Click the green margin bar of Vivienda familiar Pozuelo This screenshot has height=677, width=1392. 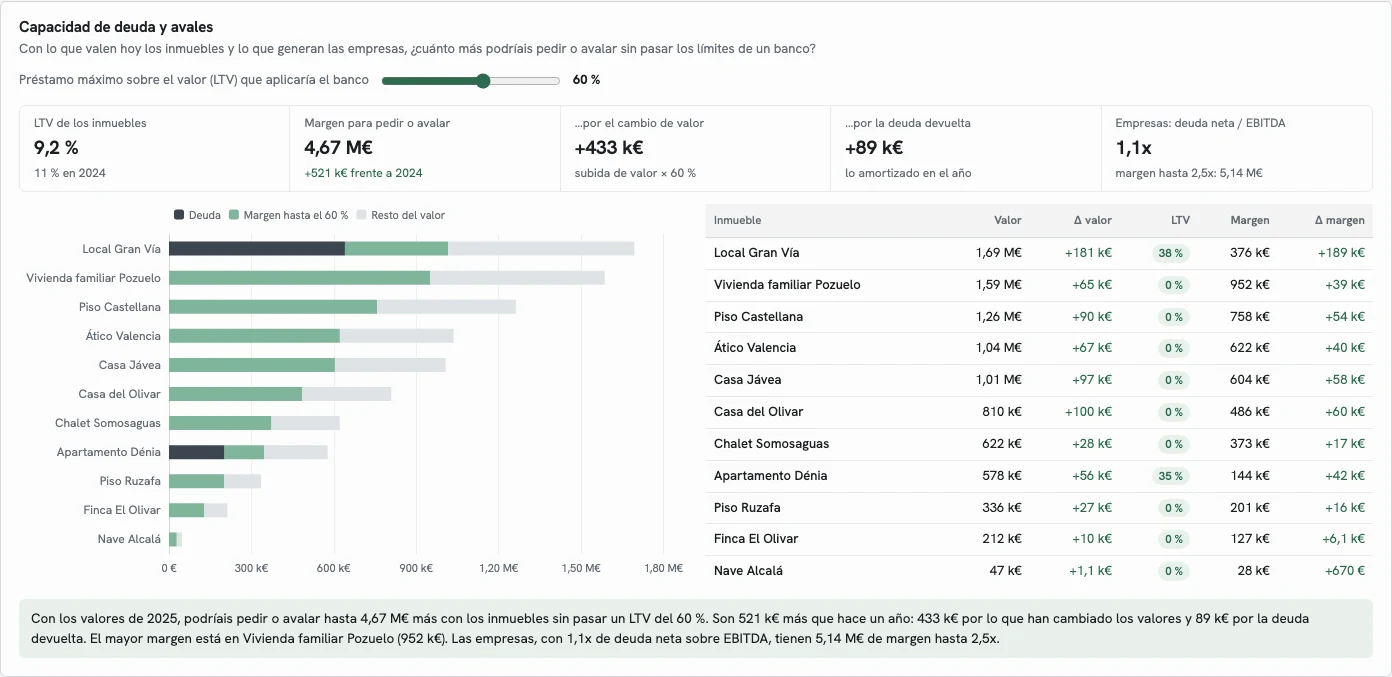[x=299, y=278]
